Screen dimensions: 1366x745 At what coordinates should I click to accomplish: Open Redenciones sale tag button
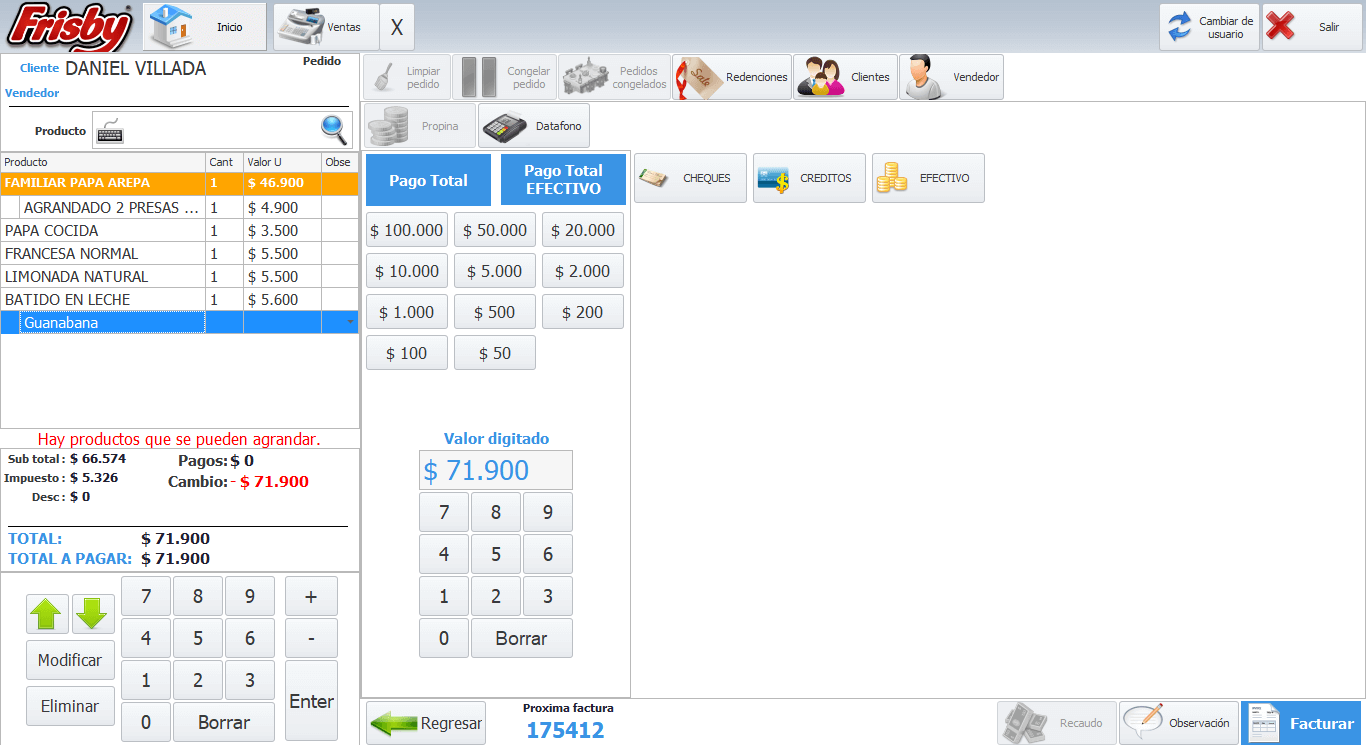pyautogui.click(x=732, y=77)
